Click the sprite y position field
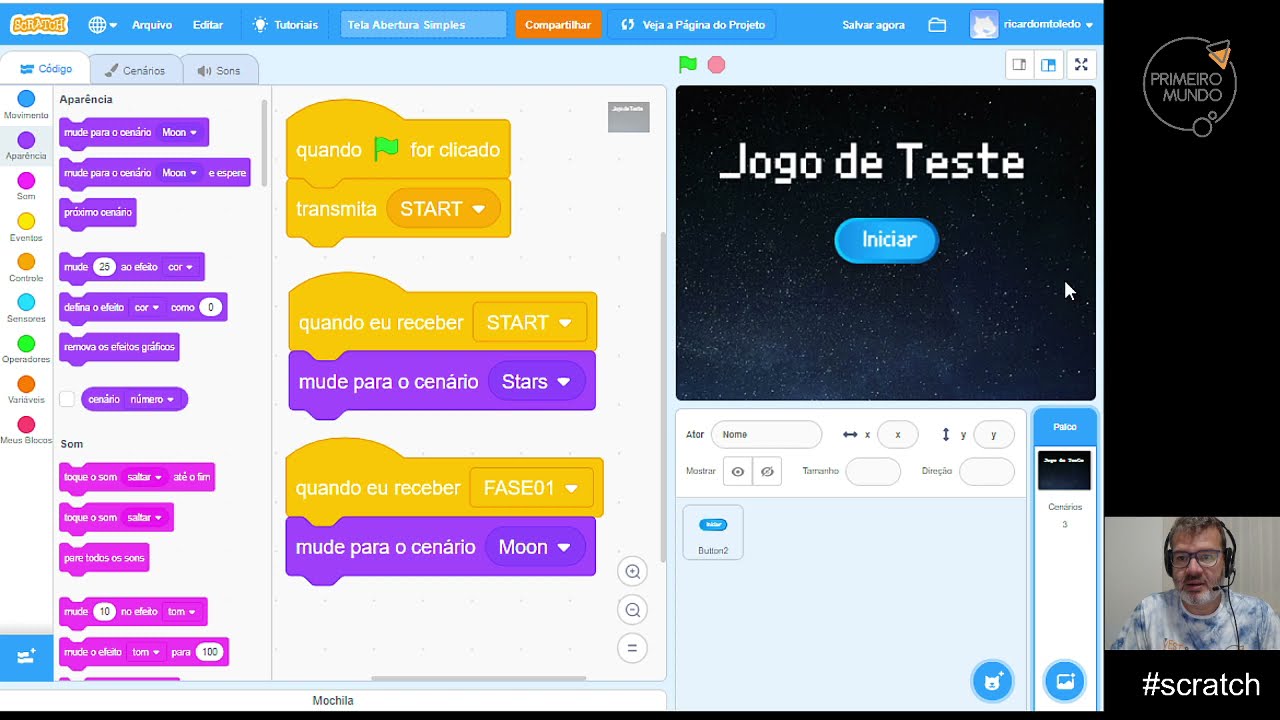This screenshot has width=1280, height=720. click(x=993, y=435)
